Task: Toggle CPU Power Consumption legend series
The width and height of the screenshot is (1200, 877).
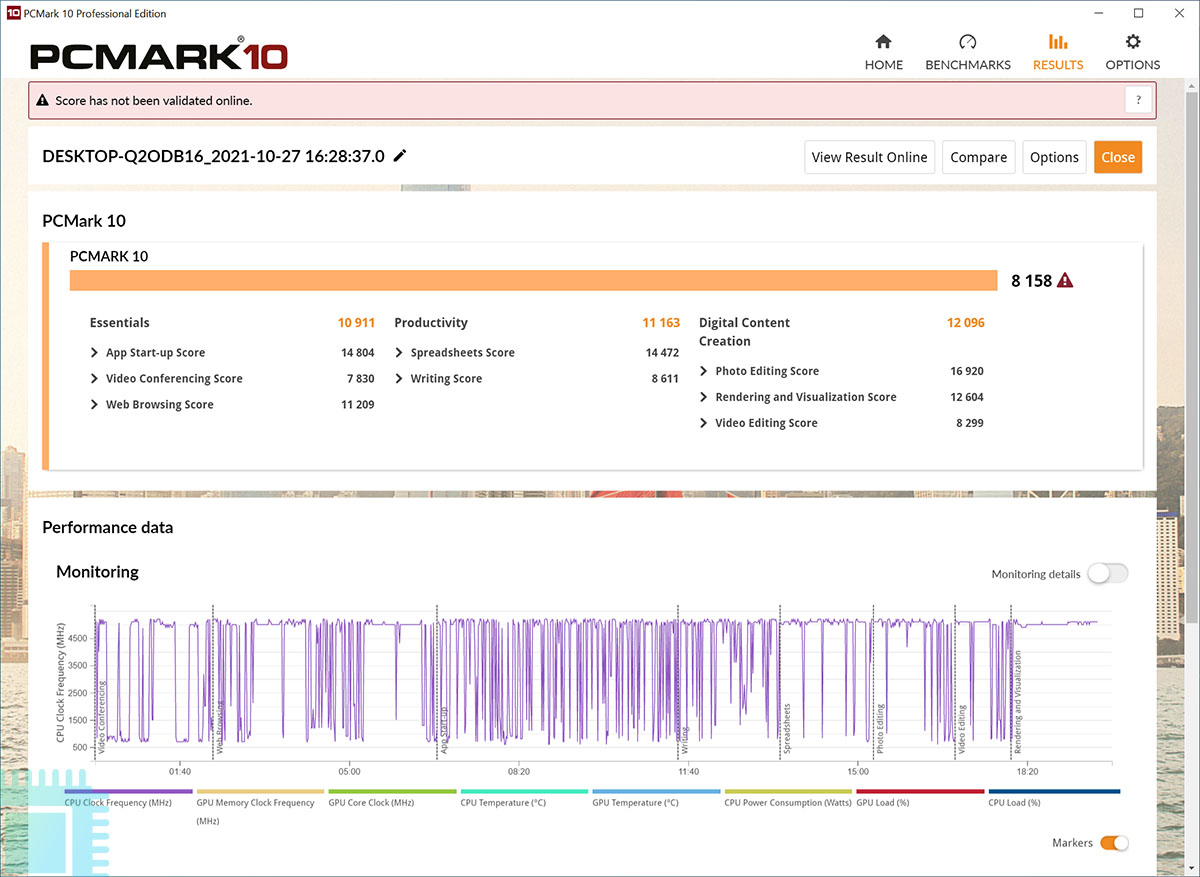Action: (x=787, y=798)
